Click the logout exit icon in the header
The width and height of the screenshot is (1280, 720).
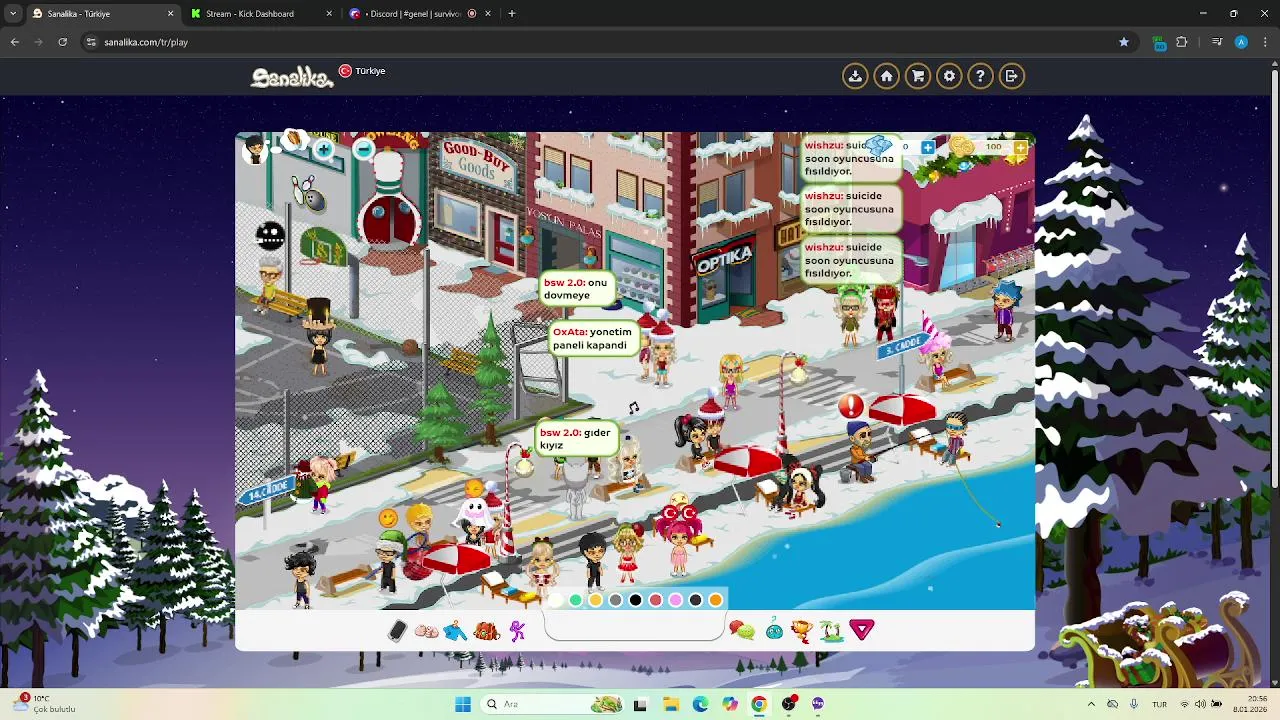coord(1011,76)
